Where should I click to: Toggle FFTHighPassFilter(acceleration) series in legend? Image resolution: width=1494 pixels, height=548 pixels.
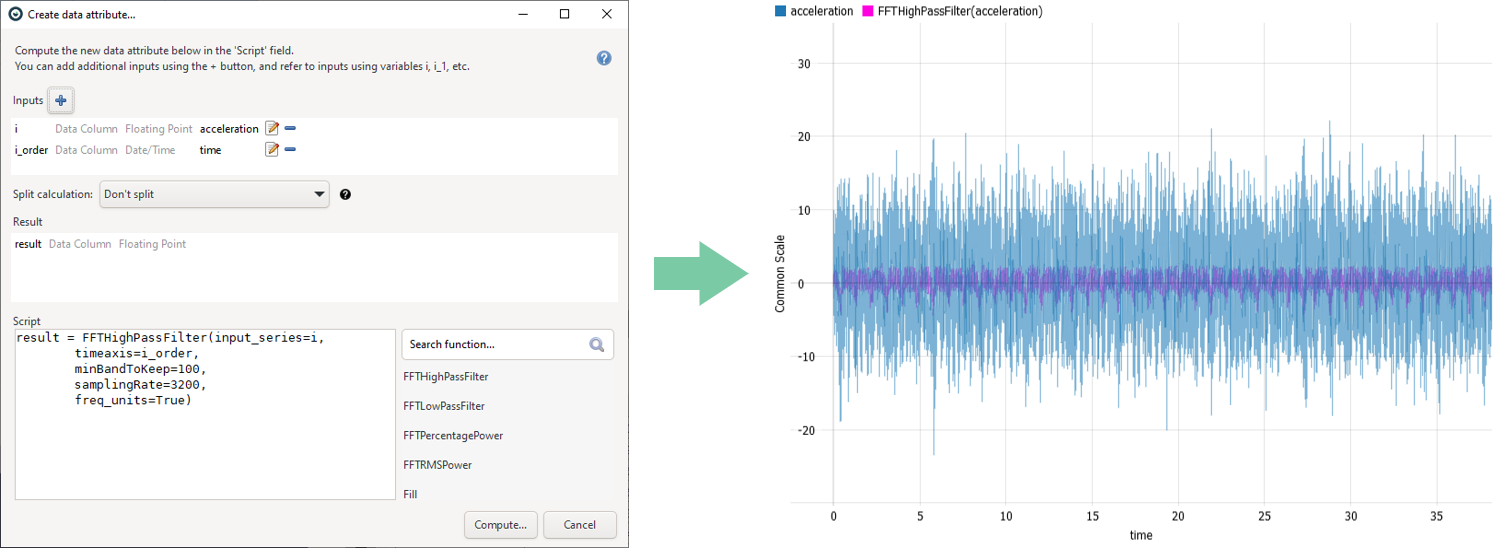pyautogui.click(x=950, y=11)
